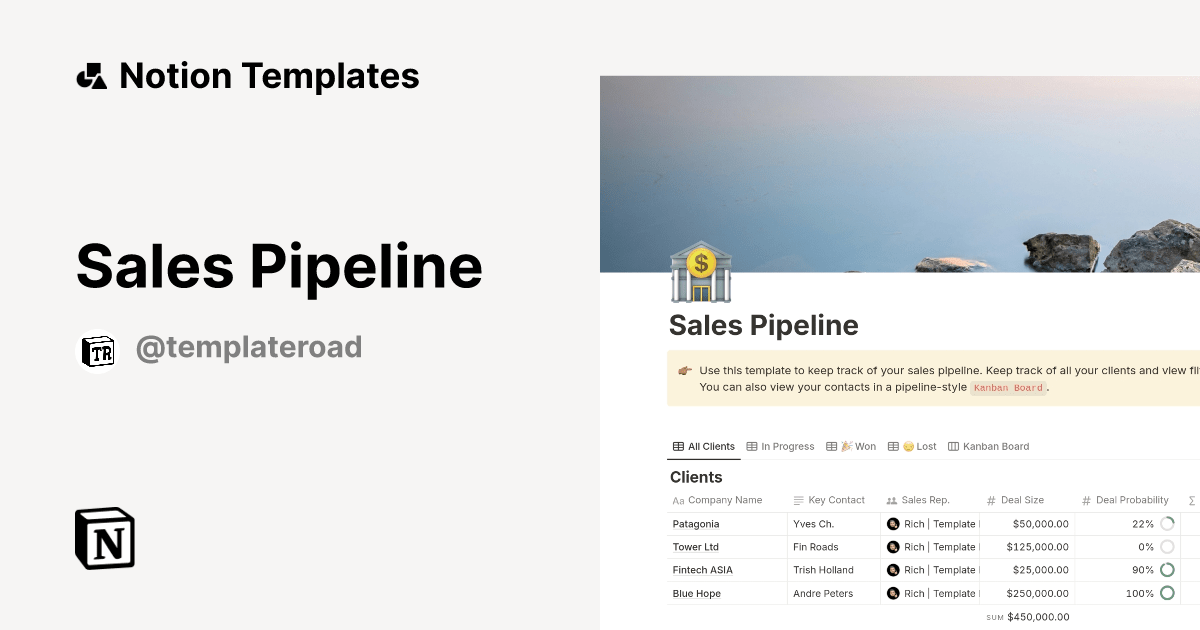Image resolution: width=1200 pixels, height=630 pixels.
Task: Open the Tower Ltd company row
Action: (696, 547)
